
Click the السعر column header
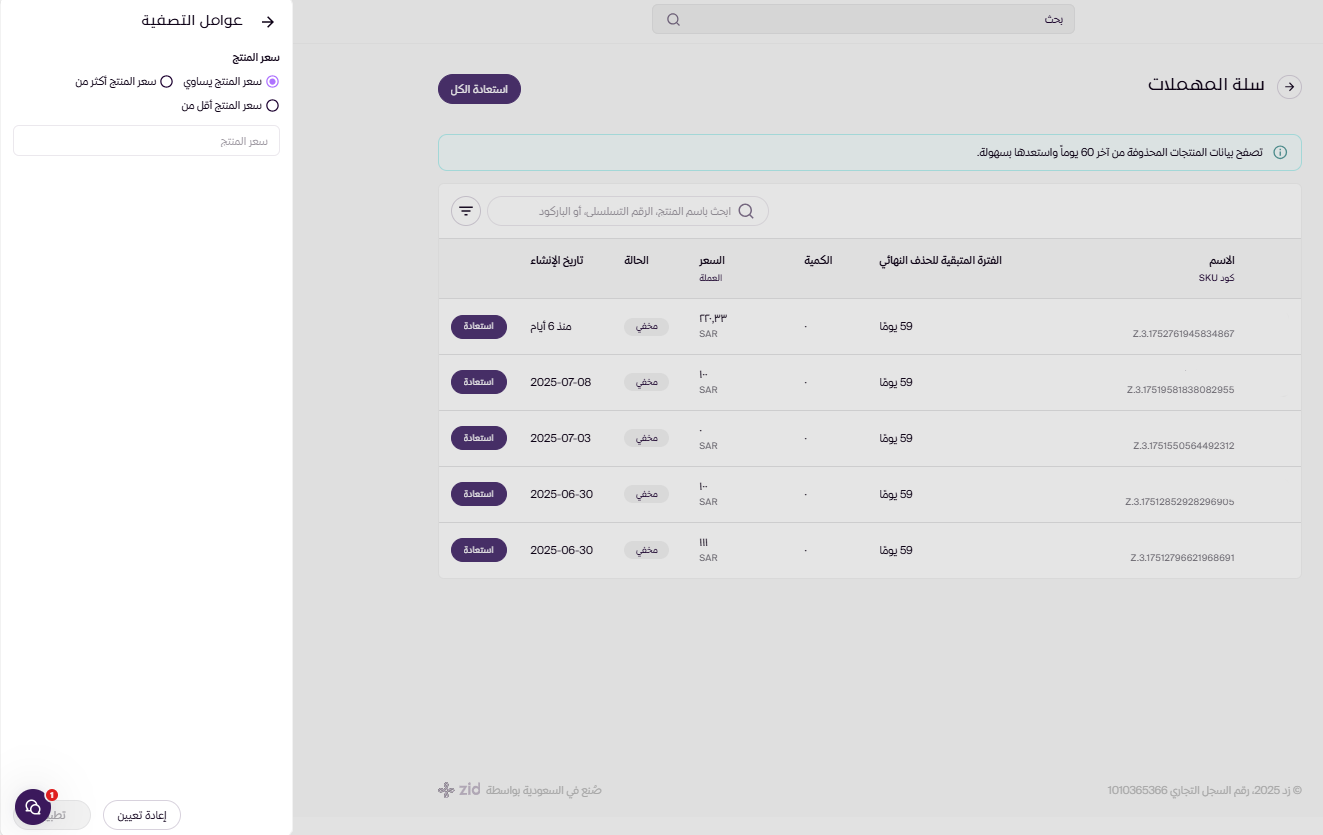(711, 261)
